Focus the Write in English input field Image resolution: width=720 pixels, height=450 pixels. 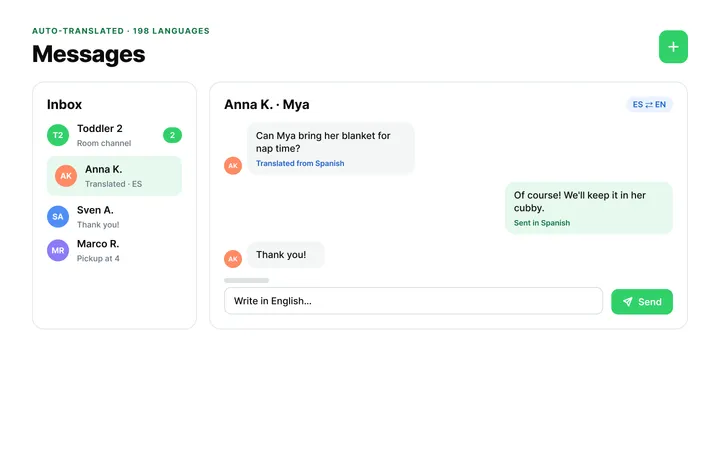[x=413, y=301]
